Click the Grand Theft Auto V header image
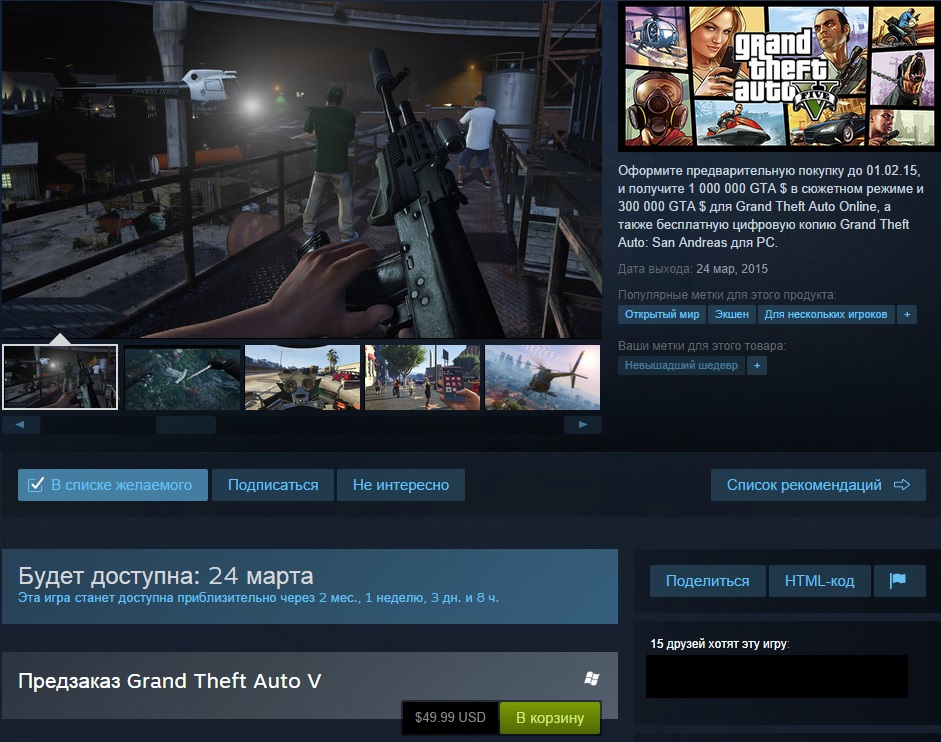 coord(780,76)
